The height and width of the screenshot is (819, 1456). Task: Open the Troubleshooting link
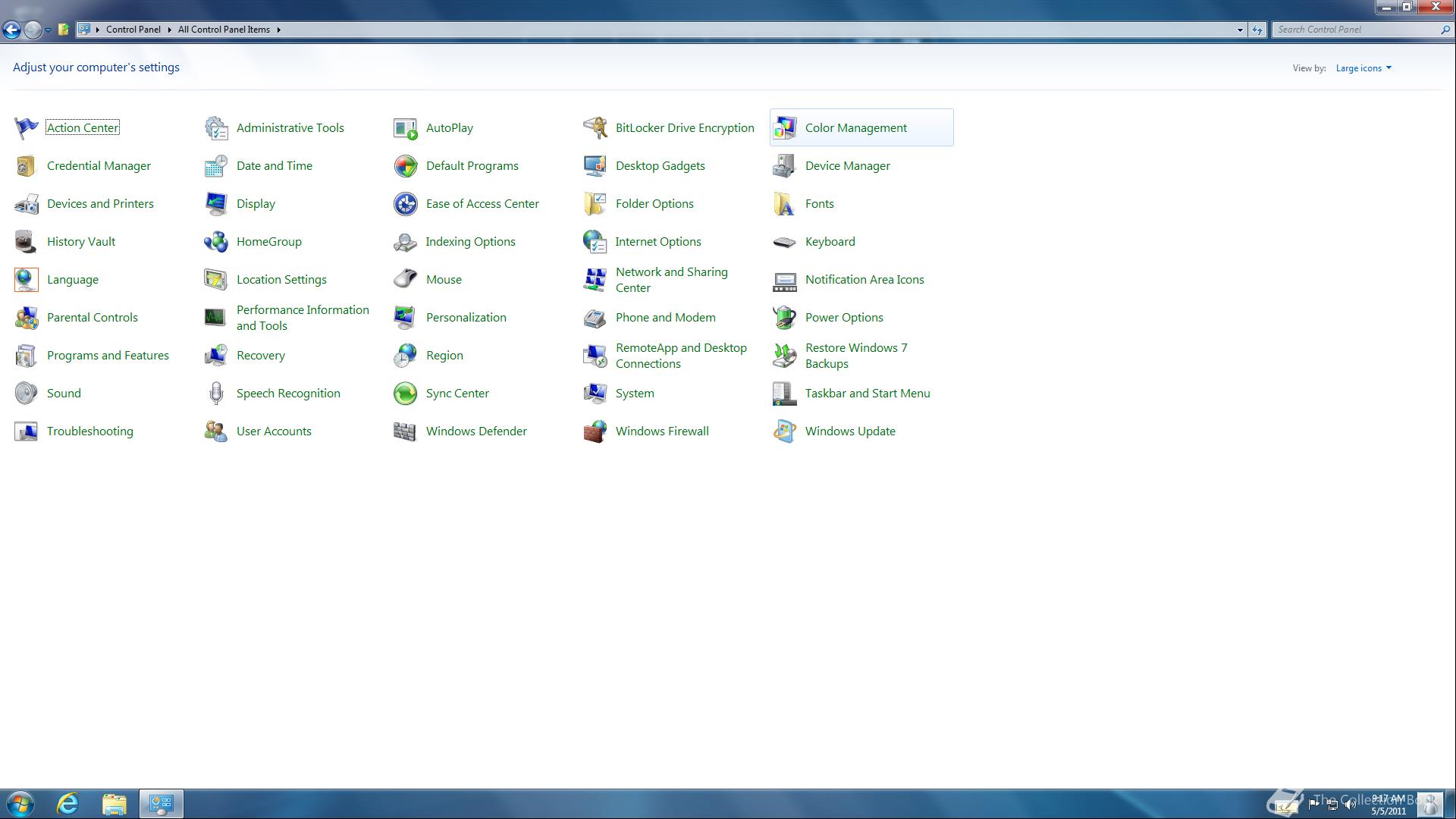(89, 431)
